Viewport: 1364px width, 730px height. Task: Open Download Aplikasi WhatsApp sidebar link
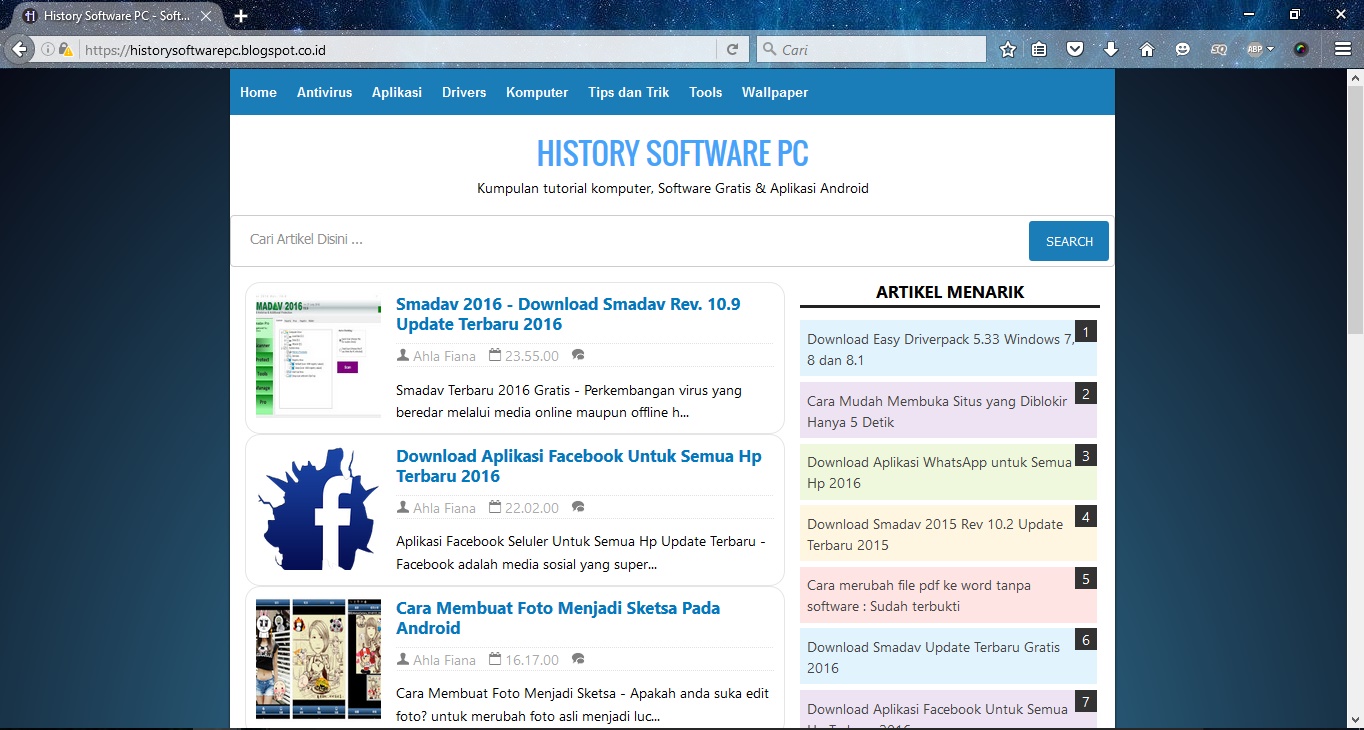(x=939, y=472)
